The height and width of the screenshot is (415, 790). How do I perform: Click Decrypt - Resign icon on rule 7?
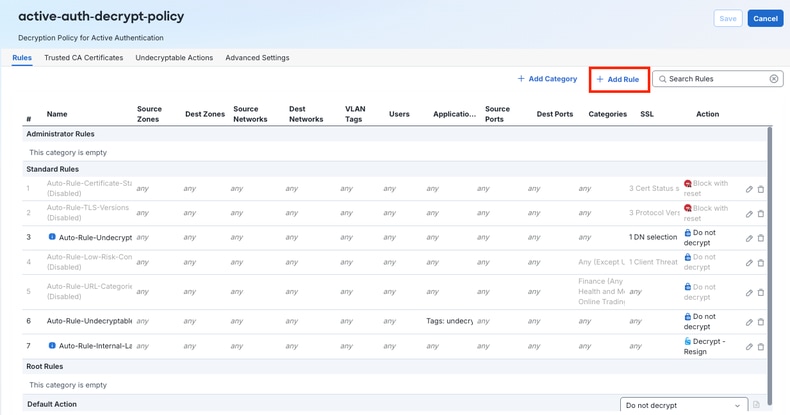coord(688,341)
